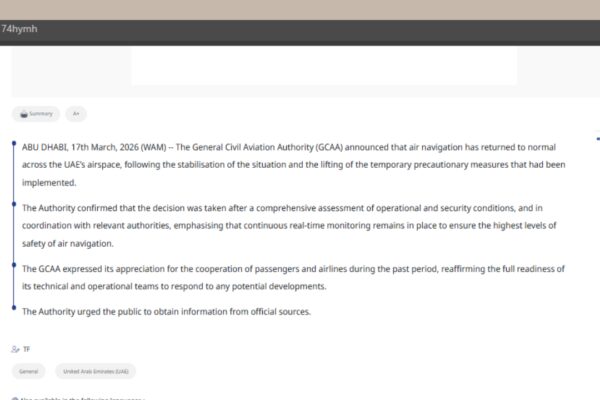
Task: Open the article Summary button
Action: [x=36, y=114]
